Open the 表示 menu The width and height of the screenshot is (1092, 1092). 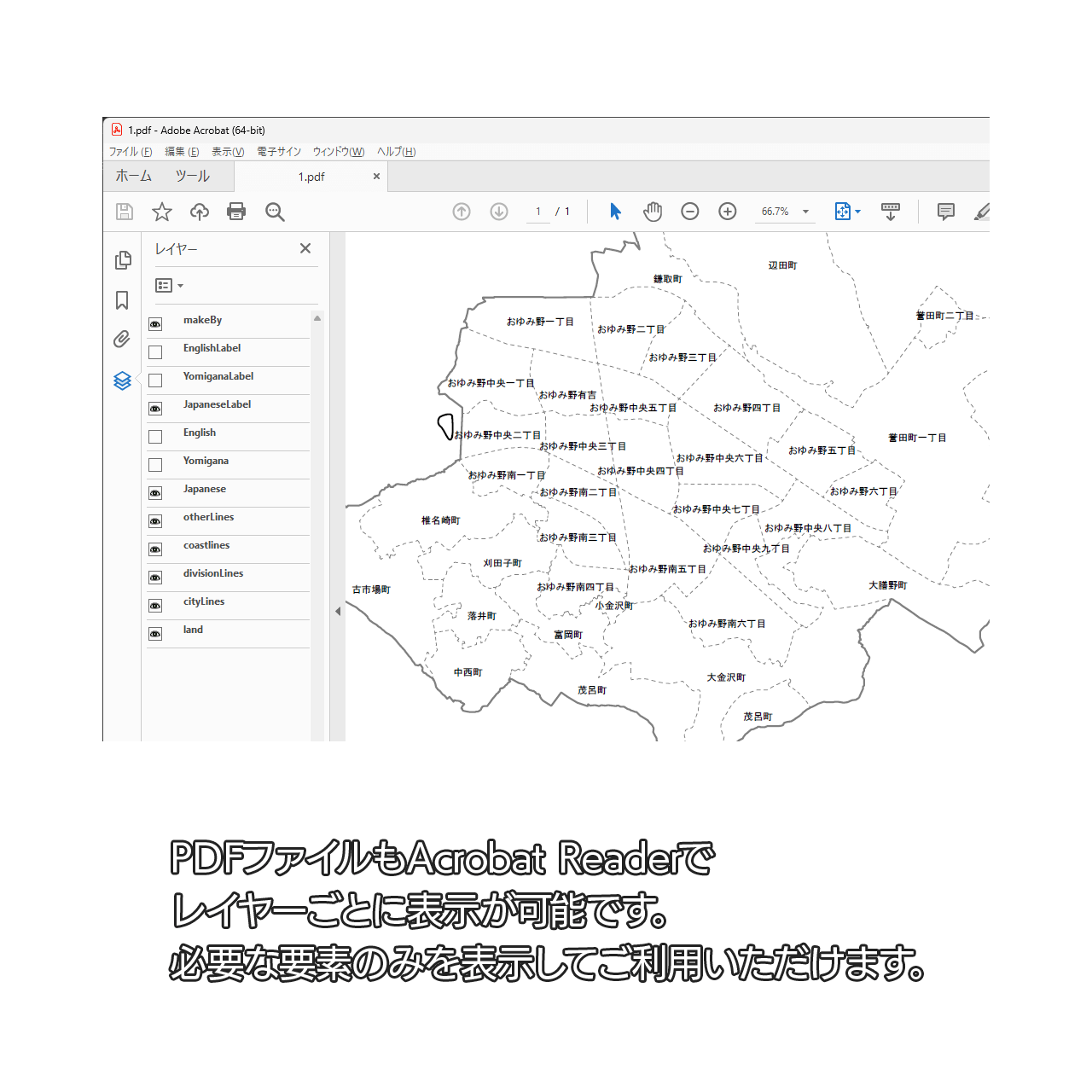pos(228,152)
